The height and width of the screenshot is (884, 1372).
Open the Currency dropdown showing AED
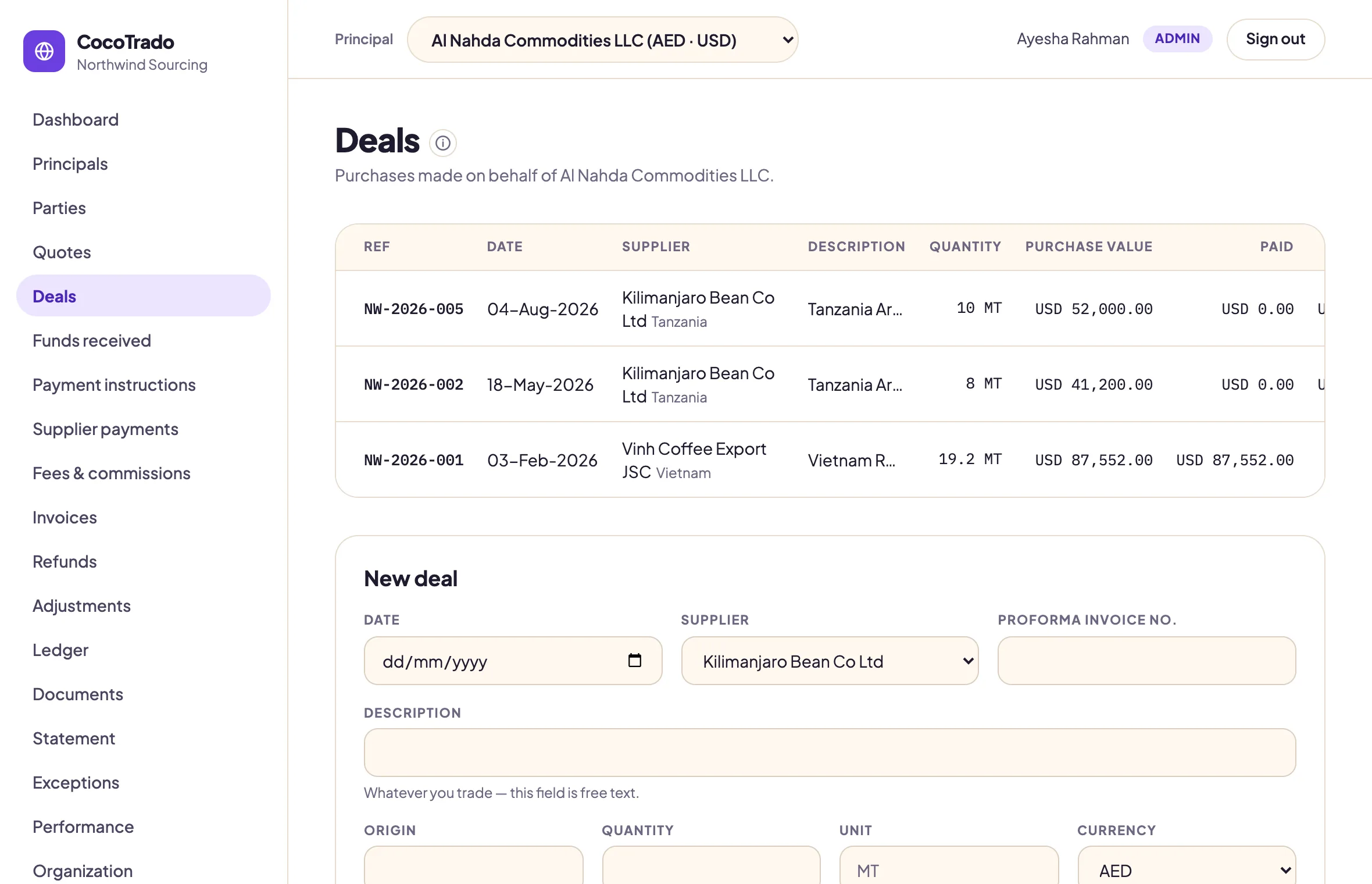pyautogui.click(x=1187, y=870)
